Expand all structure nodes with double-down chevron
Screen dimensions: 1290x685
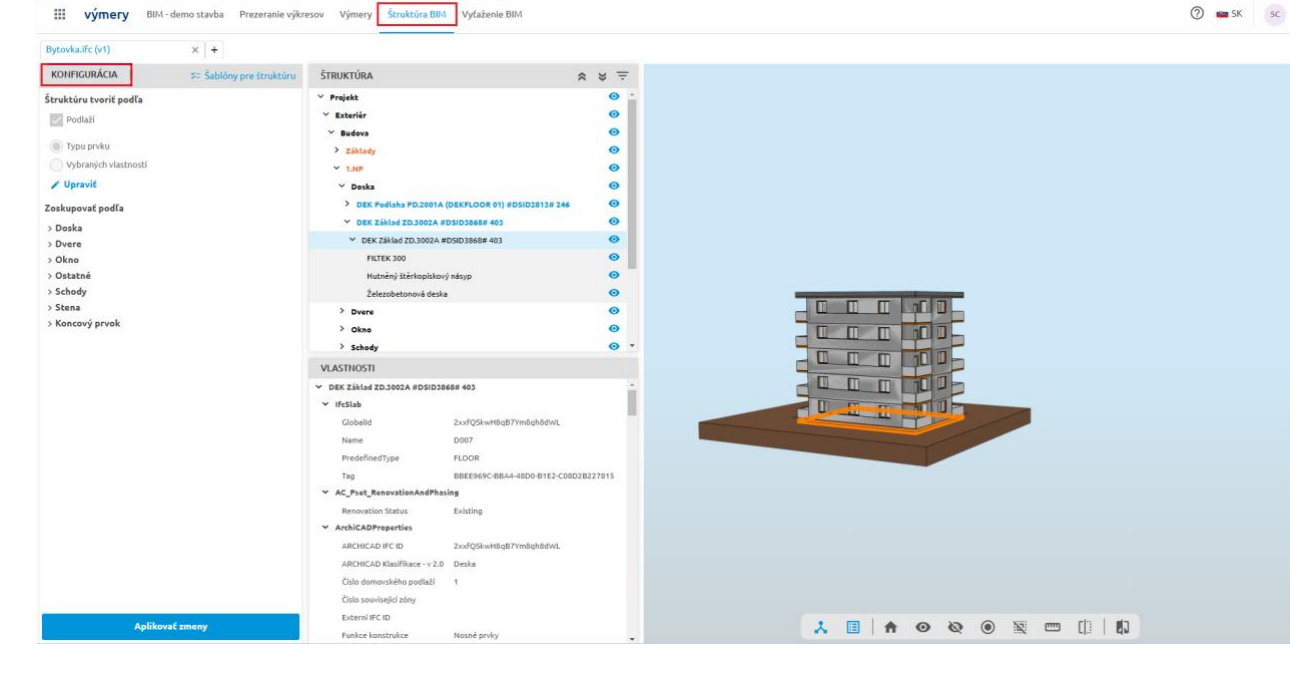point(602,76)
